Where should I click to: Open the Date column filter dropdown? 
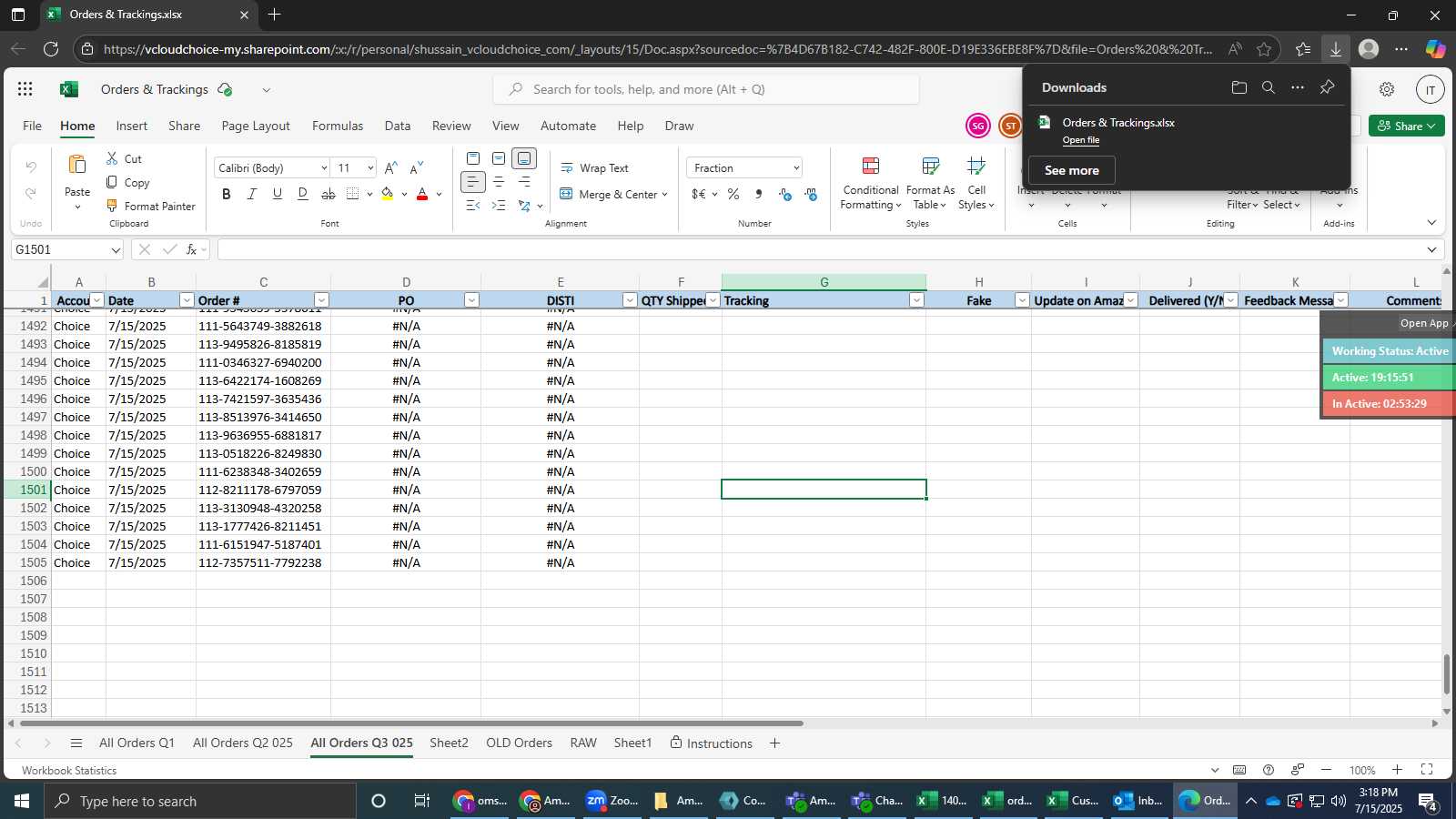pyautogui.click(x=187, y=300)
